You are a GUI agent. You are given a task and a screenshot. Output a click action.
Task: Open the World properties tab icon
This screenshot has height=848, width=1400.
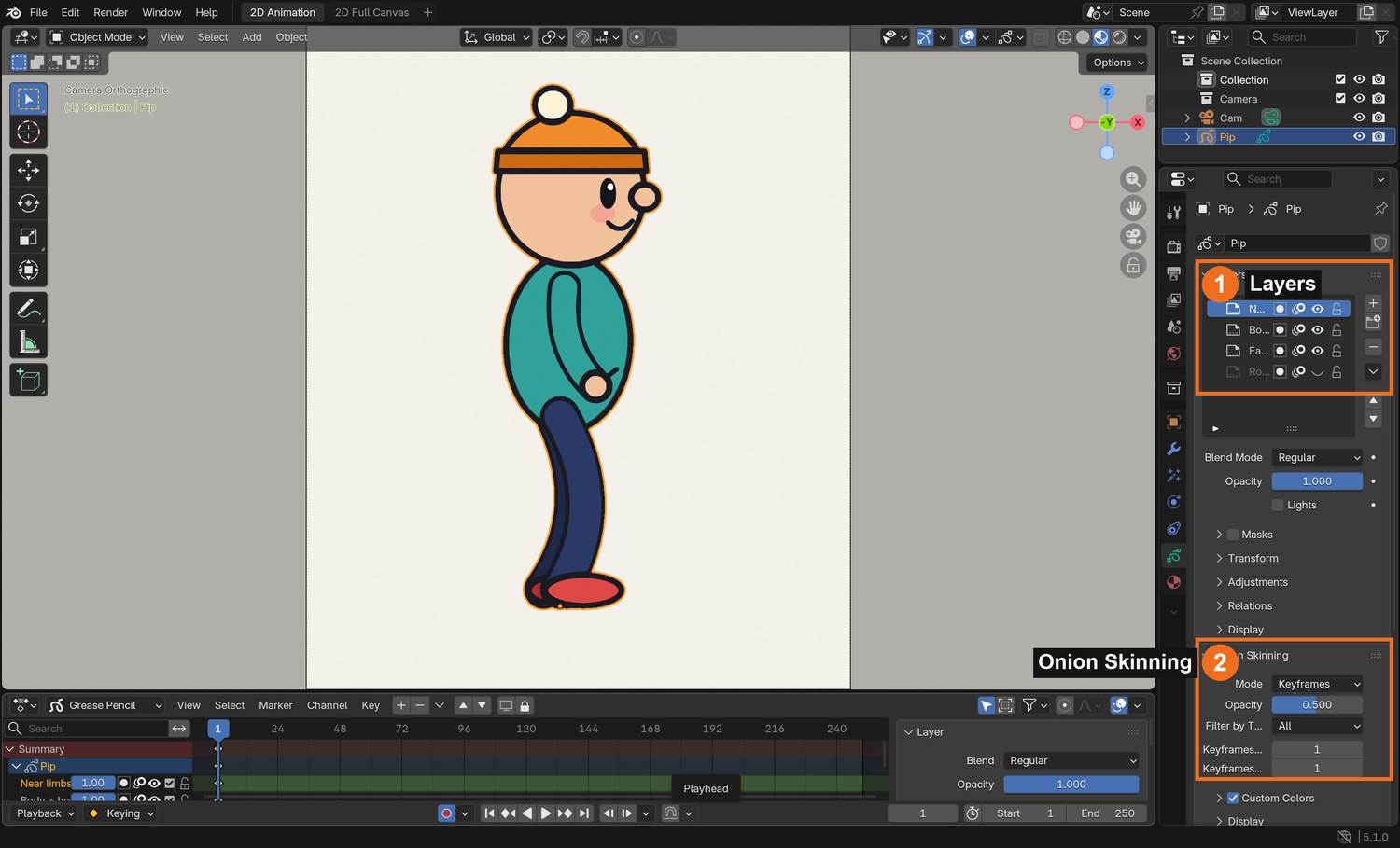click(x=1174, y=354)
